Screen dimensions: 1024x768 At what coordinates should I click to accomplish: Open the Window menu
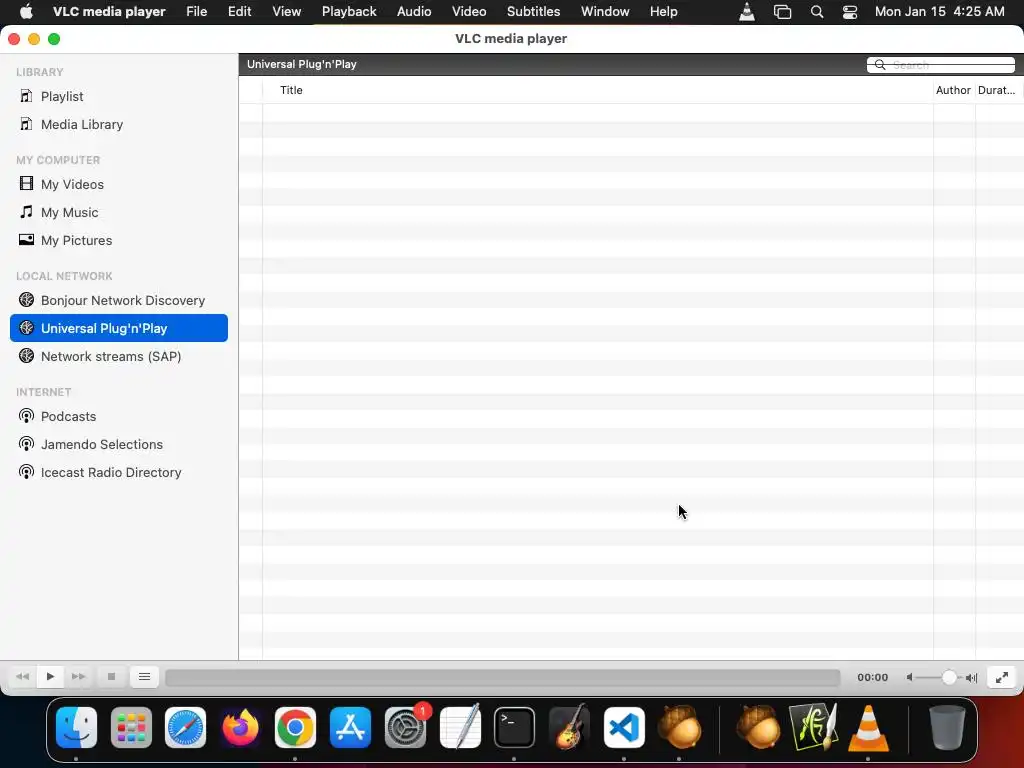(x=605, y=12)
